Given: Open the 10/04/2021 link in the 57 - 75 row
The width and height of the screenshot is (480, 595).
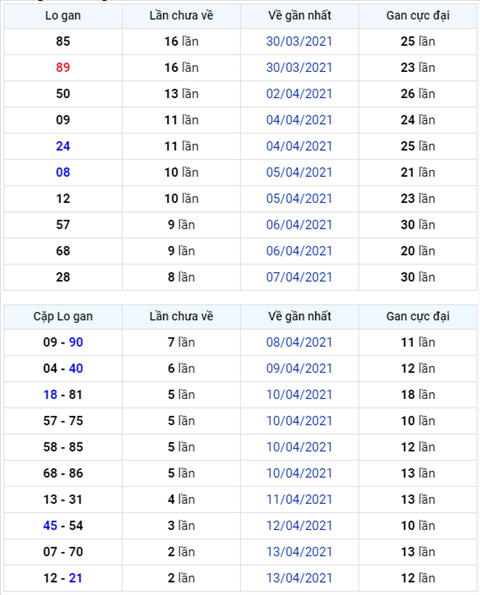Looking at the screenshot, I should [x=299, y=421].
